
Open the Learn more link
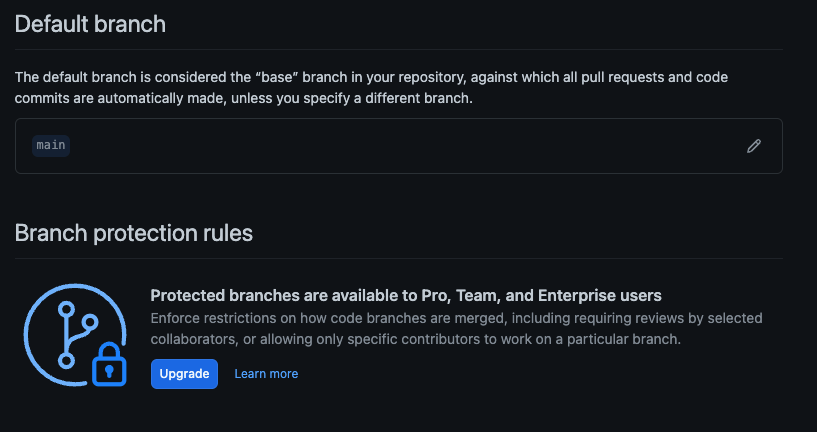(266, 374)
